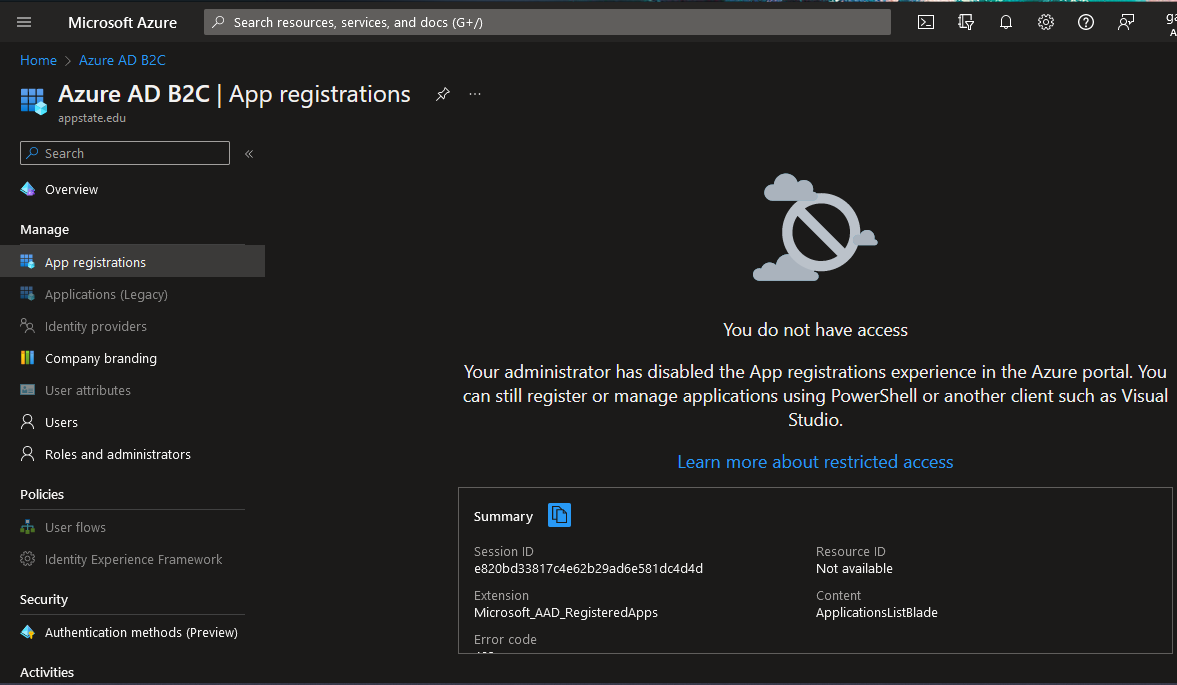1177x685 pixels.
Task: Click the Azure AD B2C header icon
Action: (34, 101)
